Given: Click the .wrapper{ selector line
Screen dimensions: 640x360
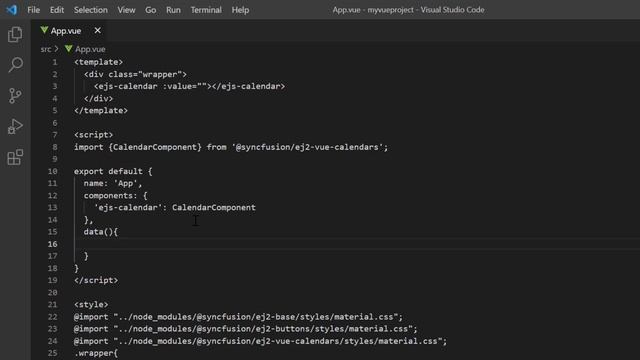Looking at the screenshot, I should (x=96, y=353).
